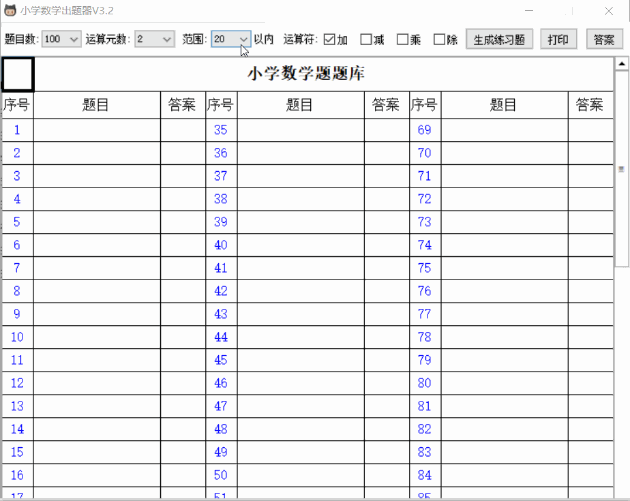This screenshot has height=501, width=630.
Task: Select the 题目 cell for row 35
Action: point(300,130)
